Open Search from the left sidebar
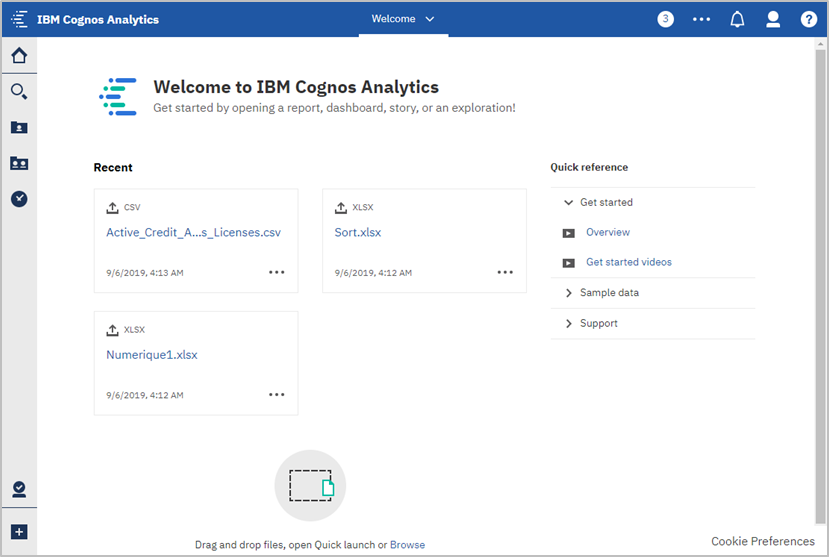829x557 pixels. click(18, 92)
